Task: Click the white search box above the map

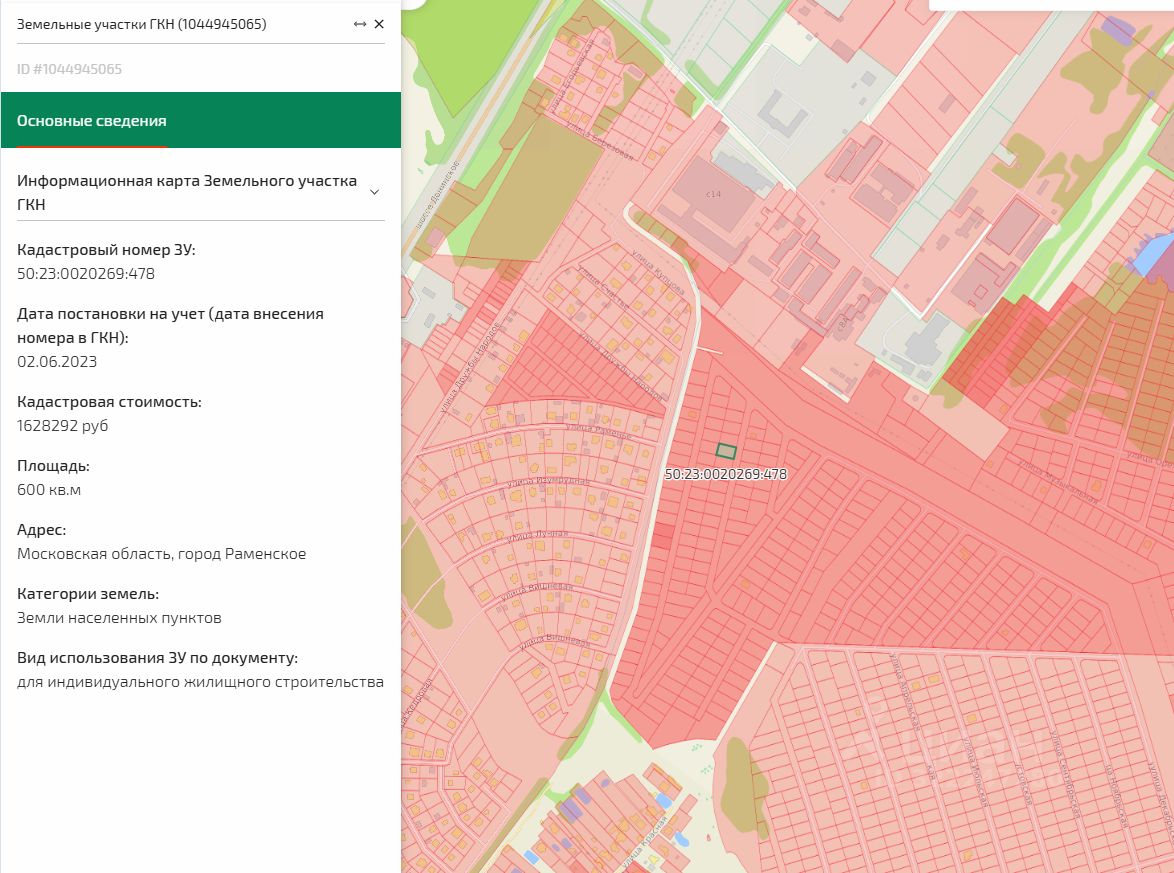Action: point(1050,5)
